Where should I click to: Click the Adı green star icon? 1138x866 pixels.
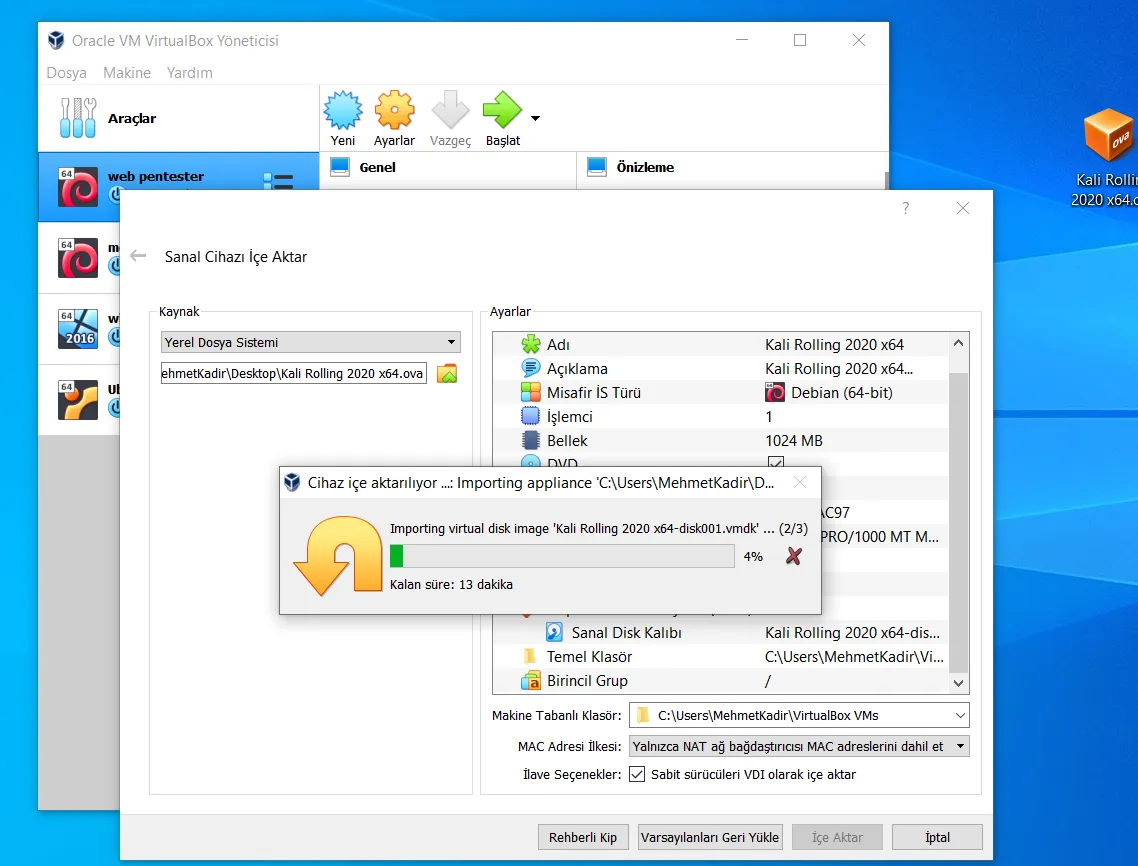(x=531, y=344)
